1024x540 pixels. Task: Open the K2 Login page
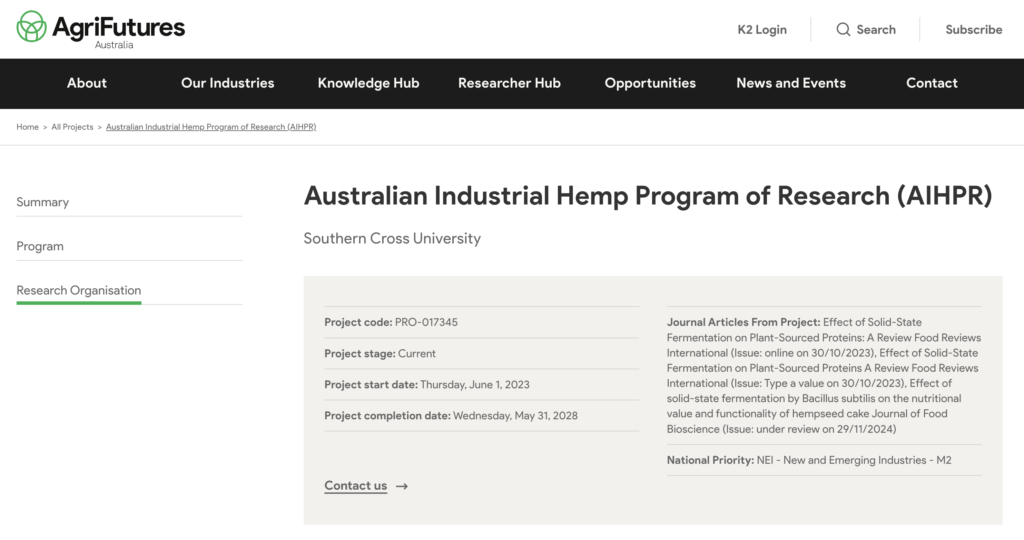pos(762,30)
